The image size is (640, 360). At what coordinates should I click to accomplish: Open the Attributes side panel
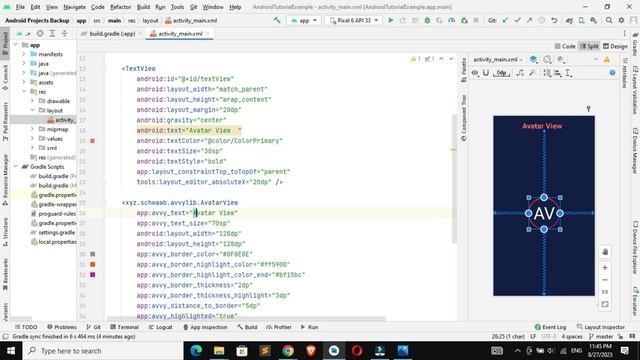pos(624,73)
